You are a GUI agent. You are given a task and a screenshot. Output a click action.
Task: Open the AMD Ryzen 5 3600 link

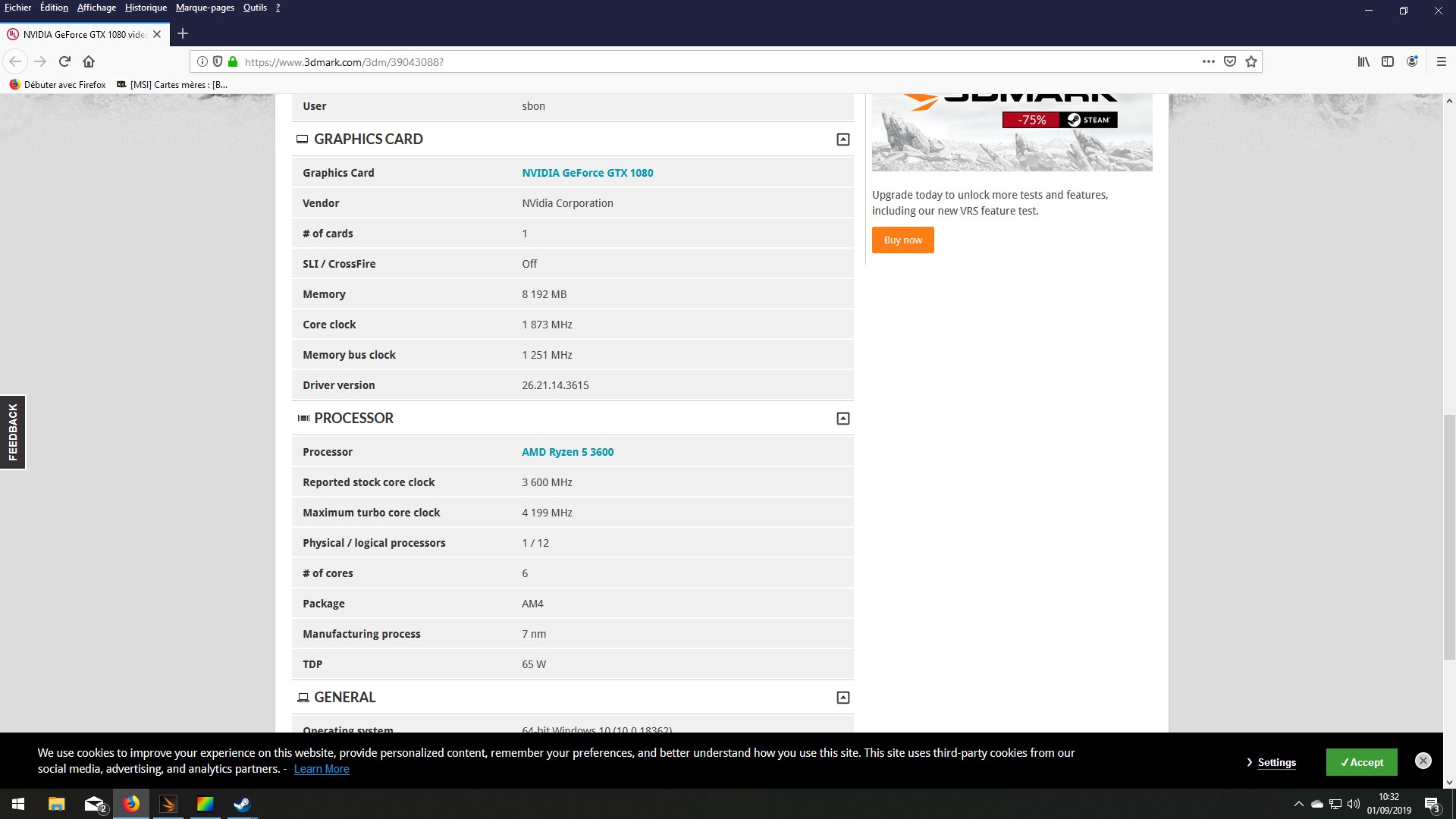tap(567, 452)
